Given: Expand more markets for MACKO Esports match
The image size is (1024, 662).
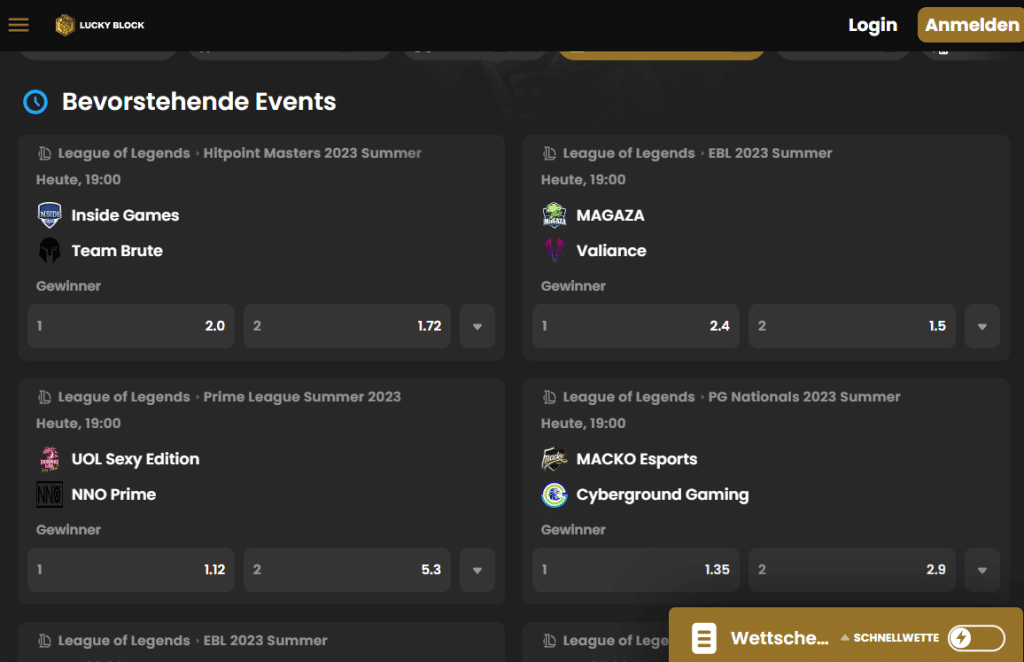Looking at the screenshot, I should 982,570.
